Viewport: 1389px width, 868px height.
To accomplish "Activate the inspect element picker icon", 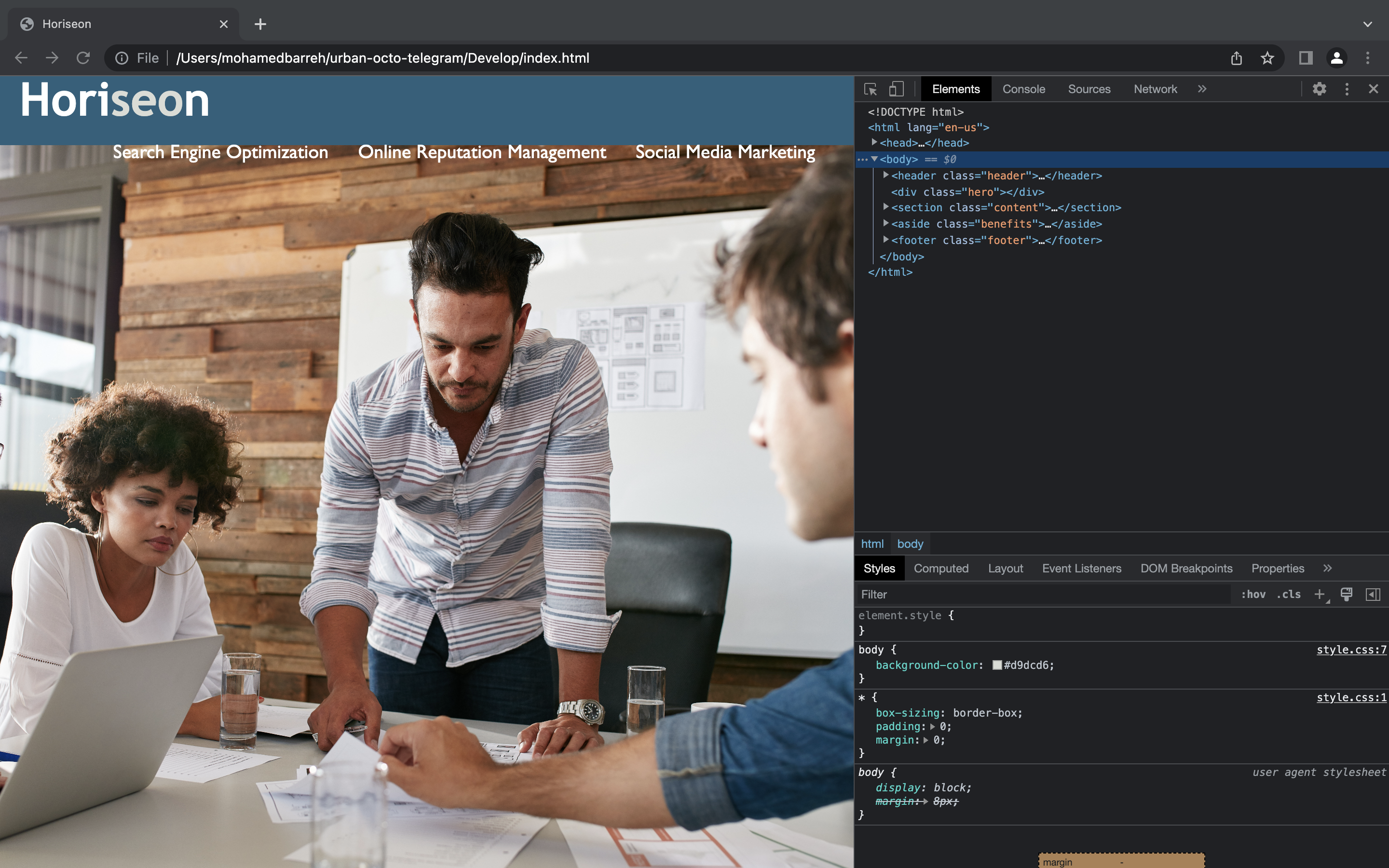I will point(870,89).
